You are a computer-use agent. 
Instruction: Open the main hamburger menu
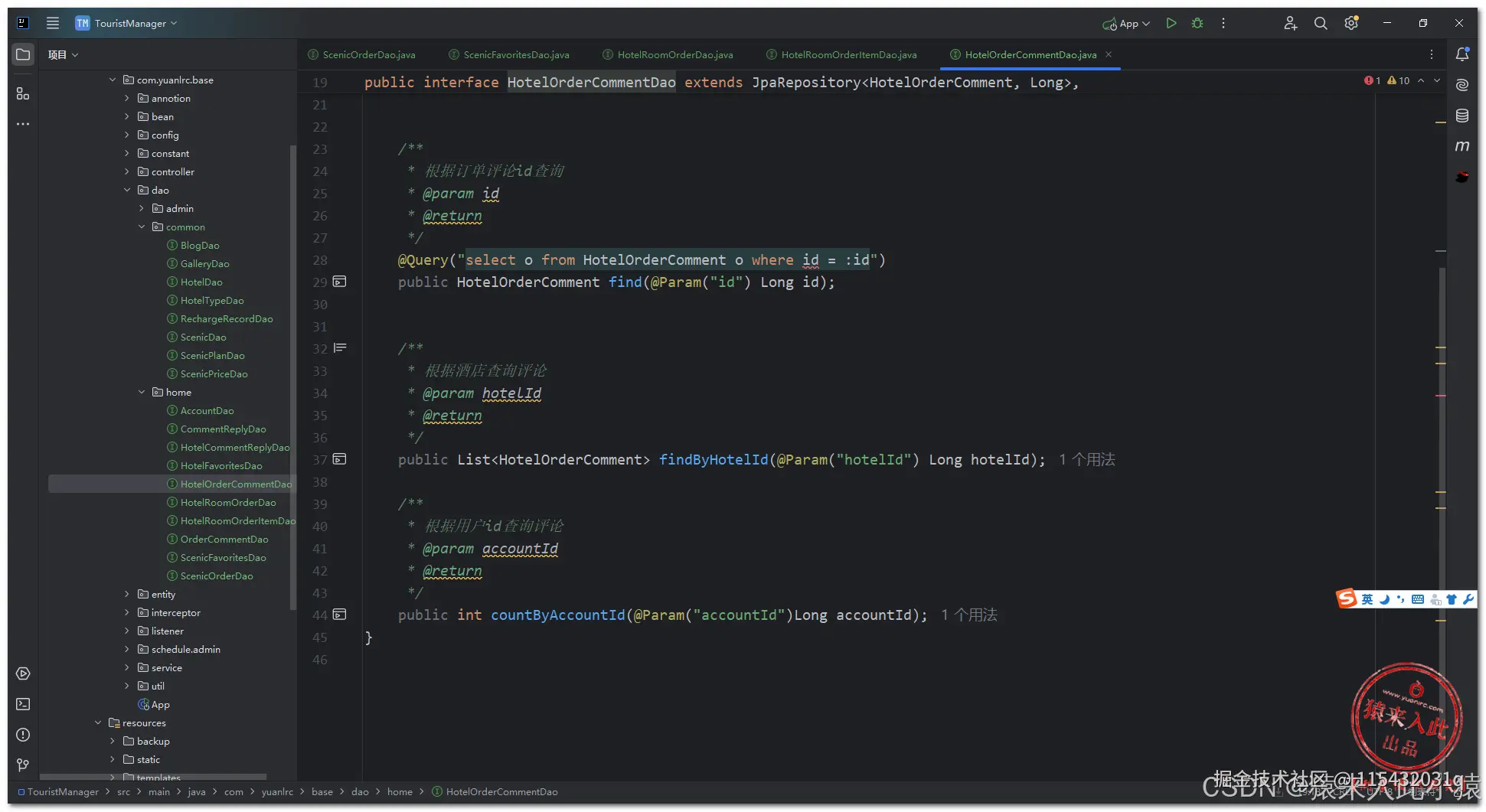coord(53,23)
